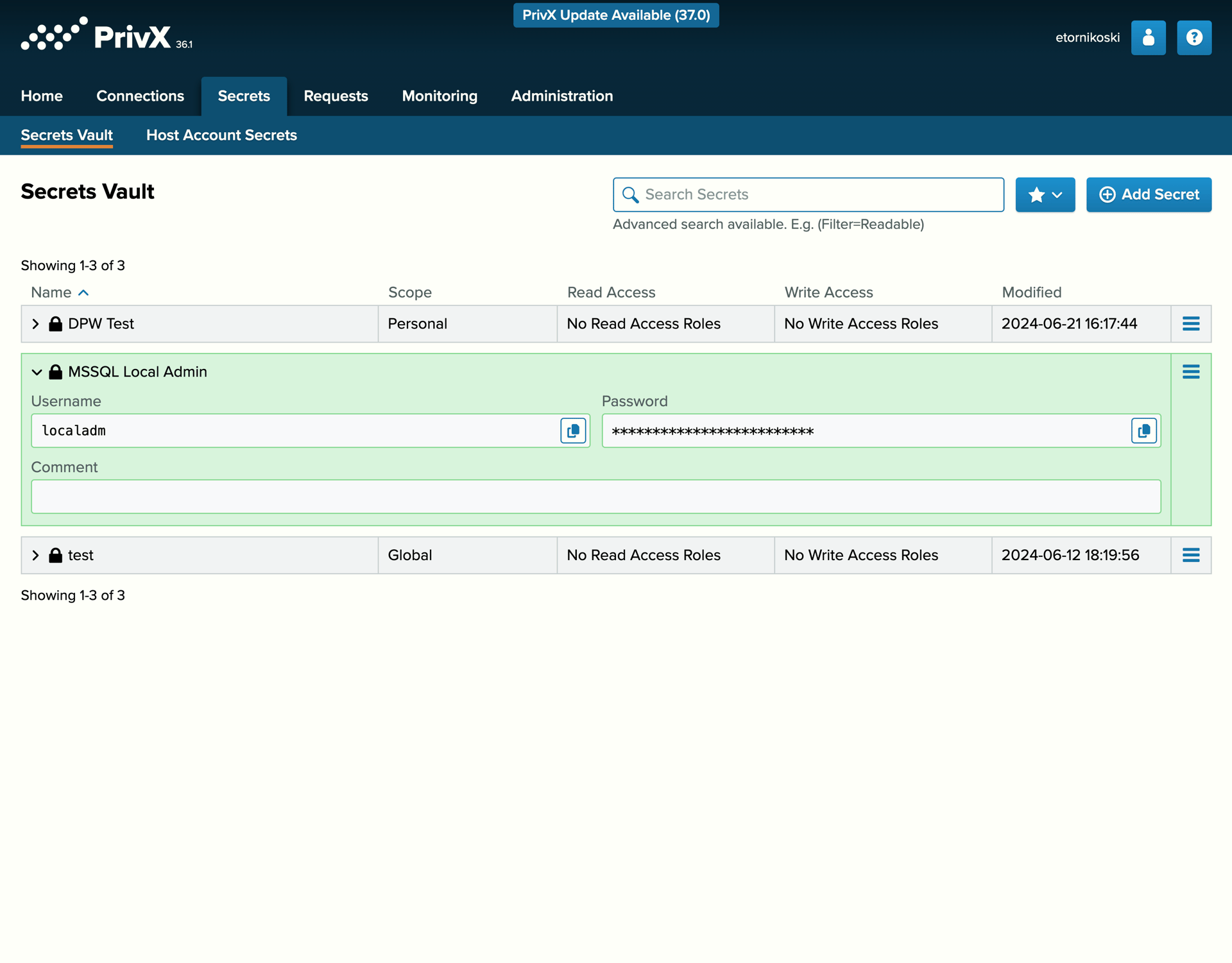Open the PrivX Update Available banner
The width and height of the screenshot is (1232, 963).
tap(615, 15)
